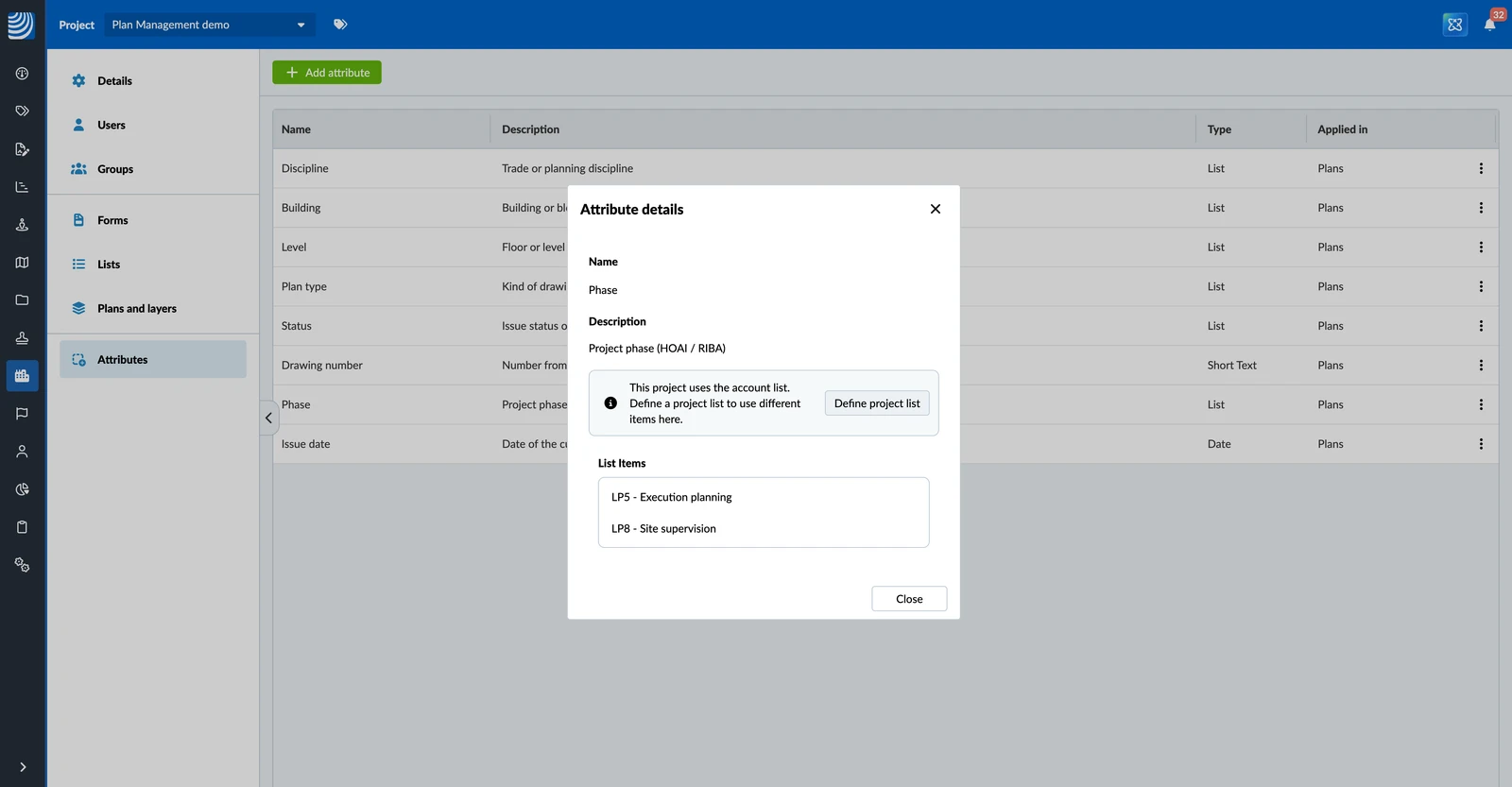The height and width of the screenshot is (787, 1512).
Task: Select LP8 - Site supervision list item
Action: coord(764,529)
